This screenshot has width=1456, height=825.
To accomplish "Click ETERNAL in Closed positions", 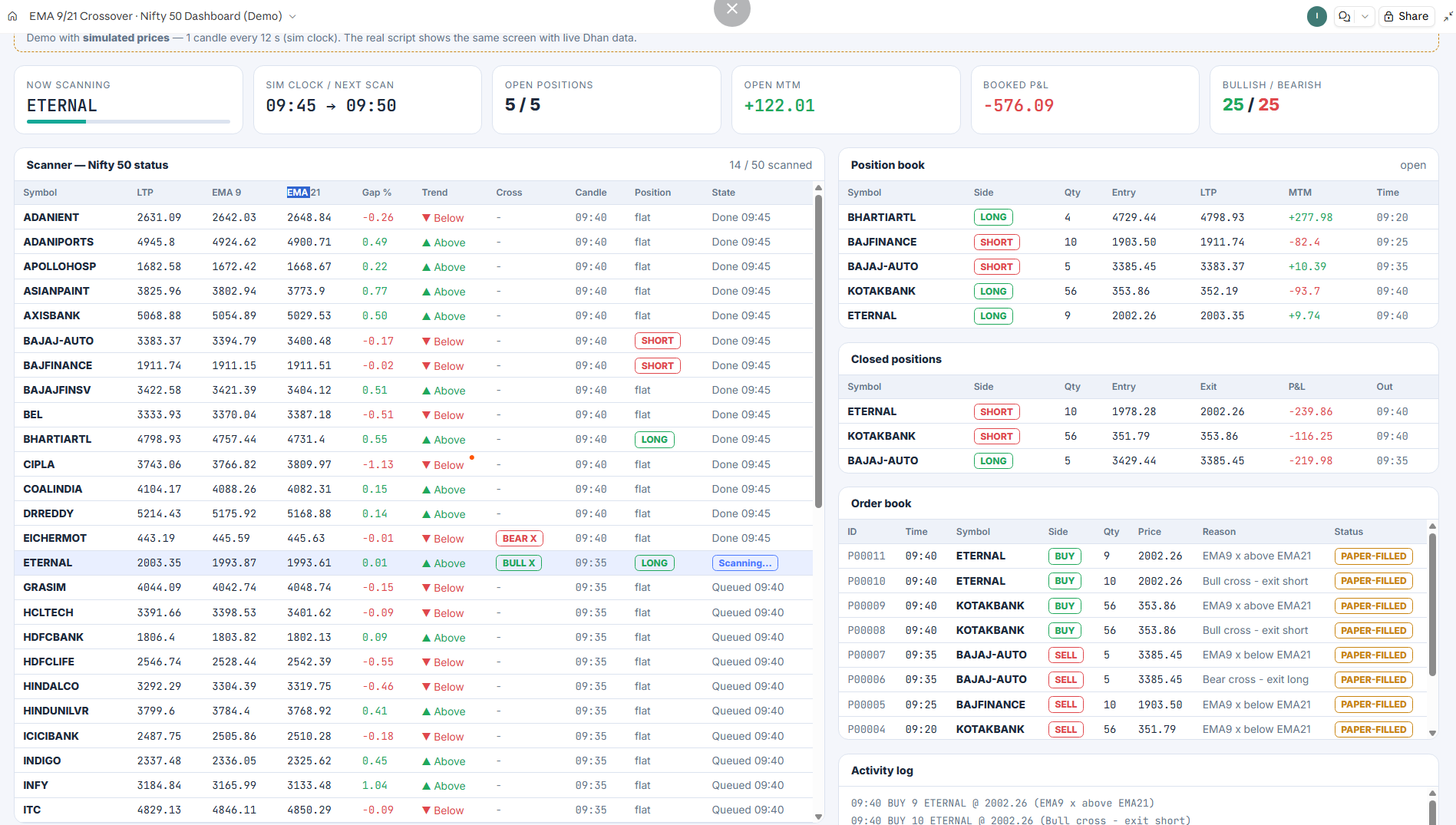I will pyautogui.click(x=872, y=411).
